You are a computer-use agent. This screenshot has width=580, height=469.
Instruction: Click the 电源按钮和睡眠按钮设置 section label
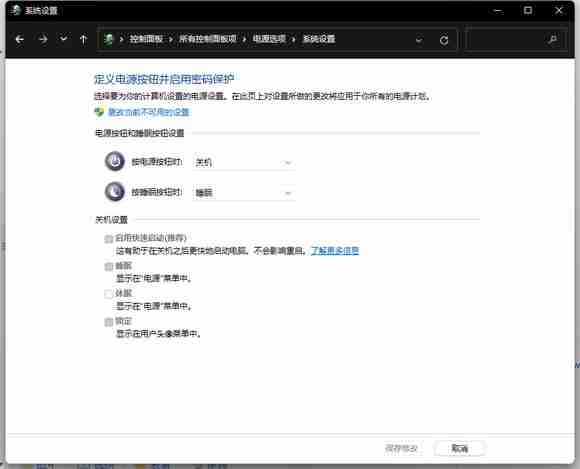[140, 133]
